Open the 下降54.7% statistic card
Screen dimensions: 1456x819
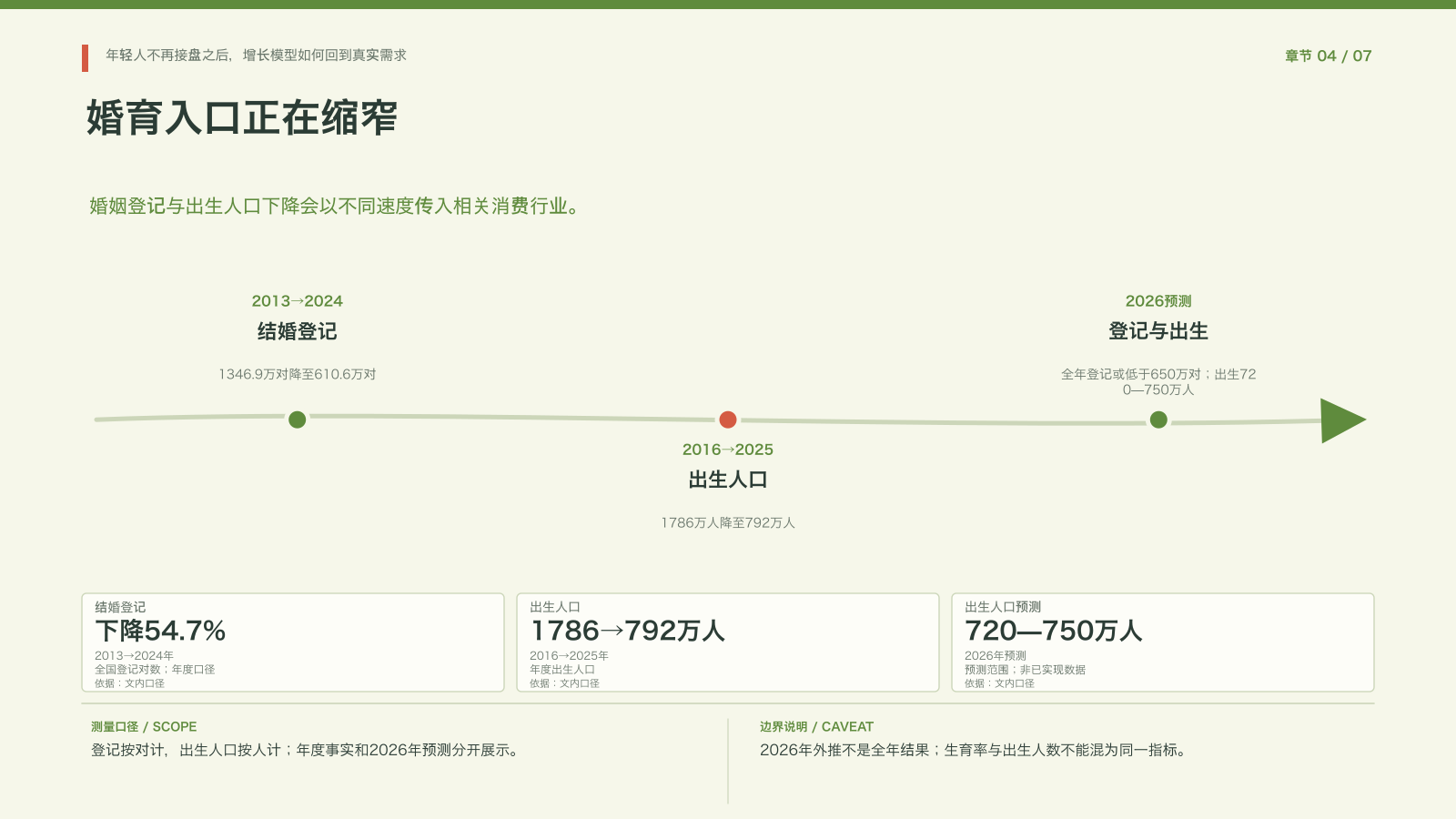click(293, 642)
